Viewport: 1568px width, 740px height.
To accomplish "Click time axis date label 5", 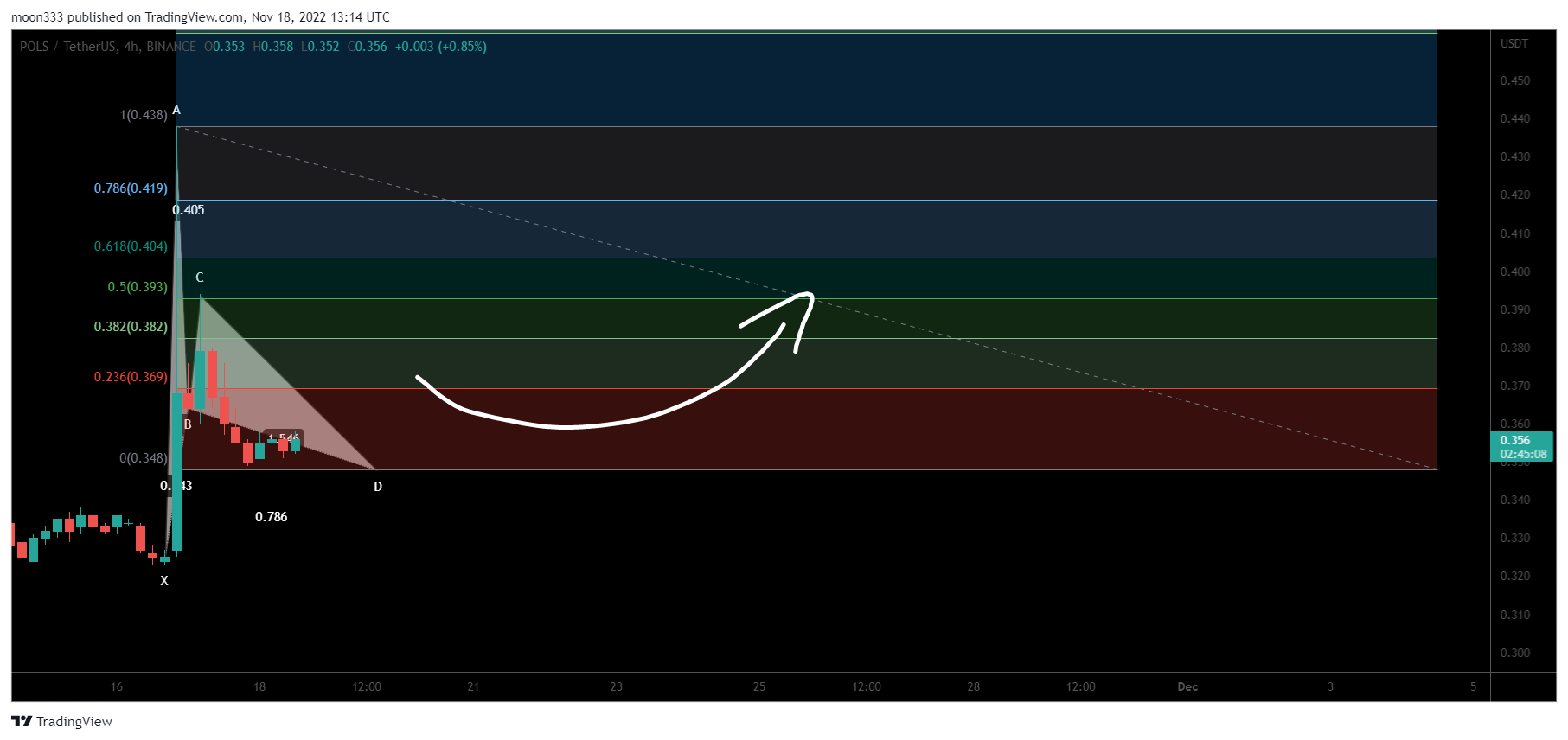I will click(x=1474, y=686).
